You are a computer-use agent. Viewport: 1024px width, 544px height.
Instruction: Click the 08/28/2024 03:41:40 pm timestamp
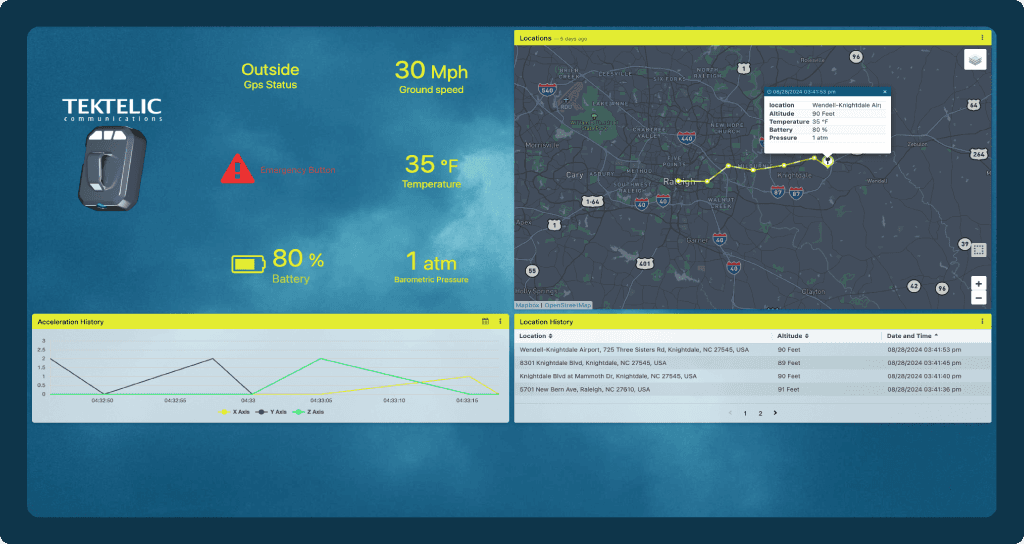[923, 376]
